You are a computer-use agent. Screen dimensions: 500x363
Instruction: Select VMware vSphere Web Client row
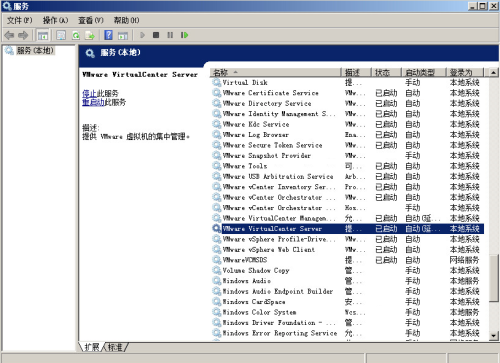pyautogui.click(x=348, y=250)
